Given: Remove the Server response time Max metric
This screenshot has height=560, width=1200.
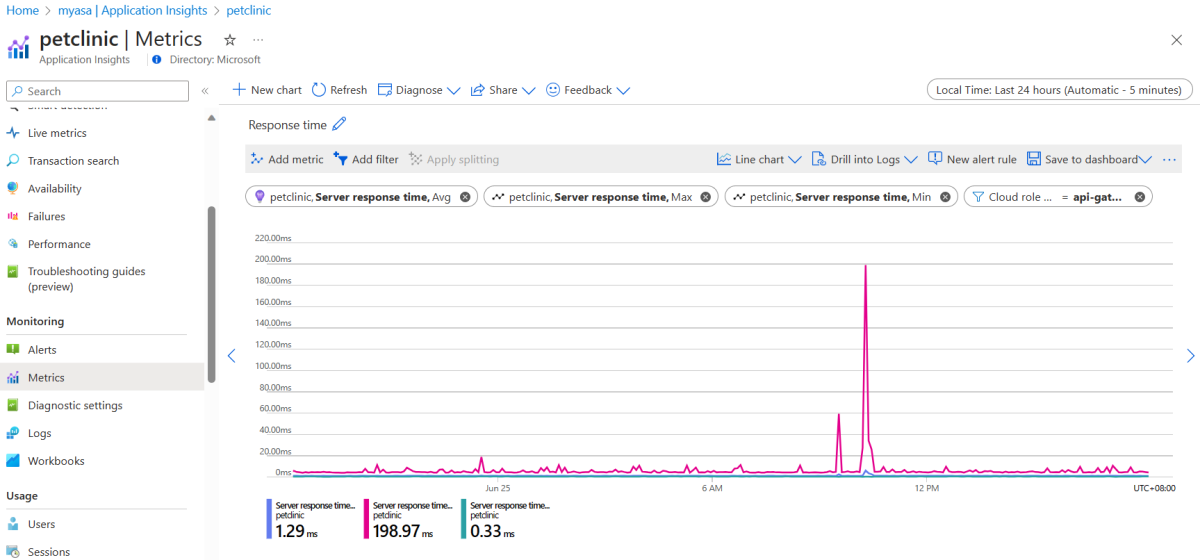Looking at the screenshot, I should pos(705,197).
